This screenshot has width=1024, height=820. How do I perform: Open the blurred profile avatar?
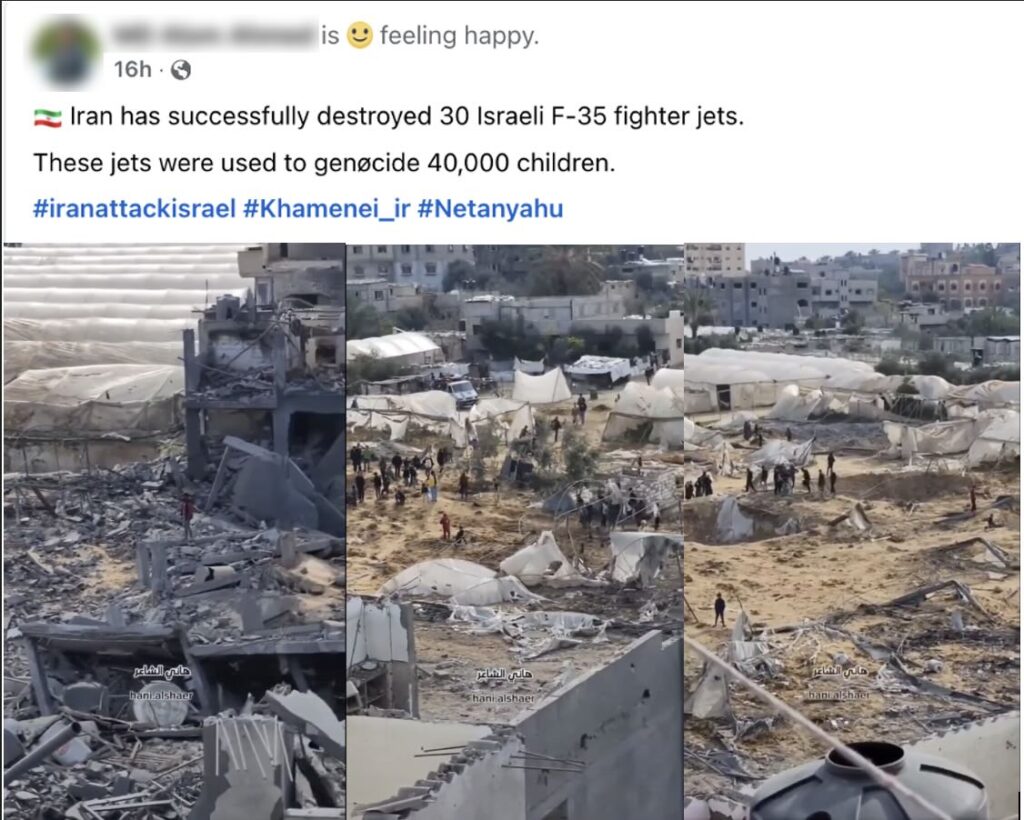click(x=66, y=52)
